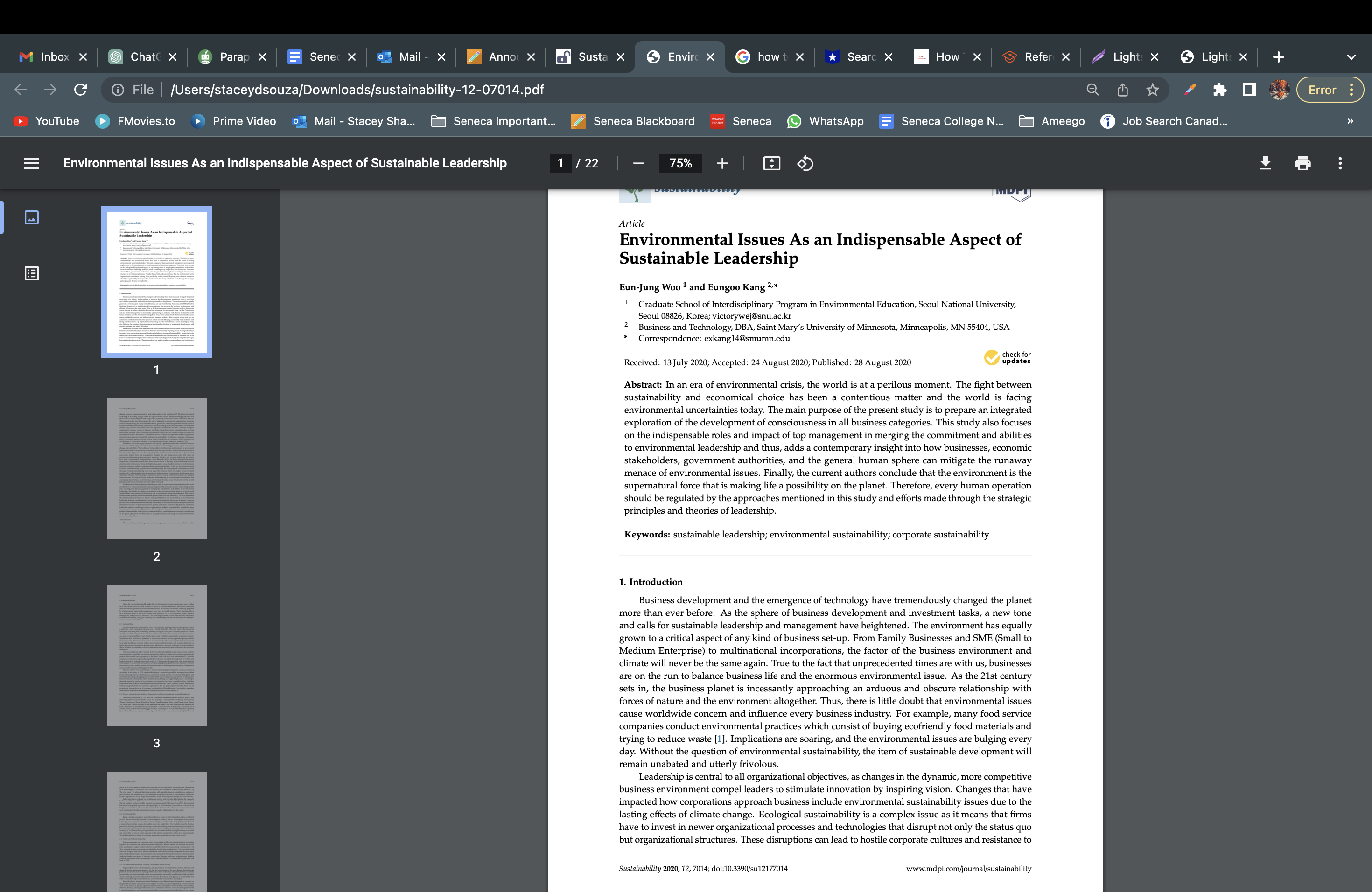The image size is (1372, 892).
Task: Go forward in browser history
Action: click(51, 89)
